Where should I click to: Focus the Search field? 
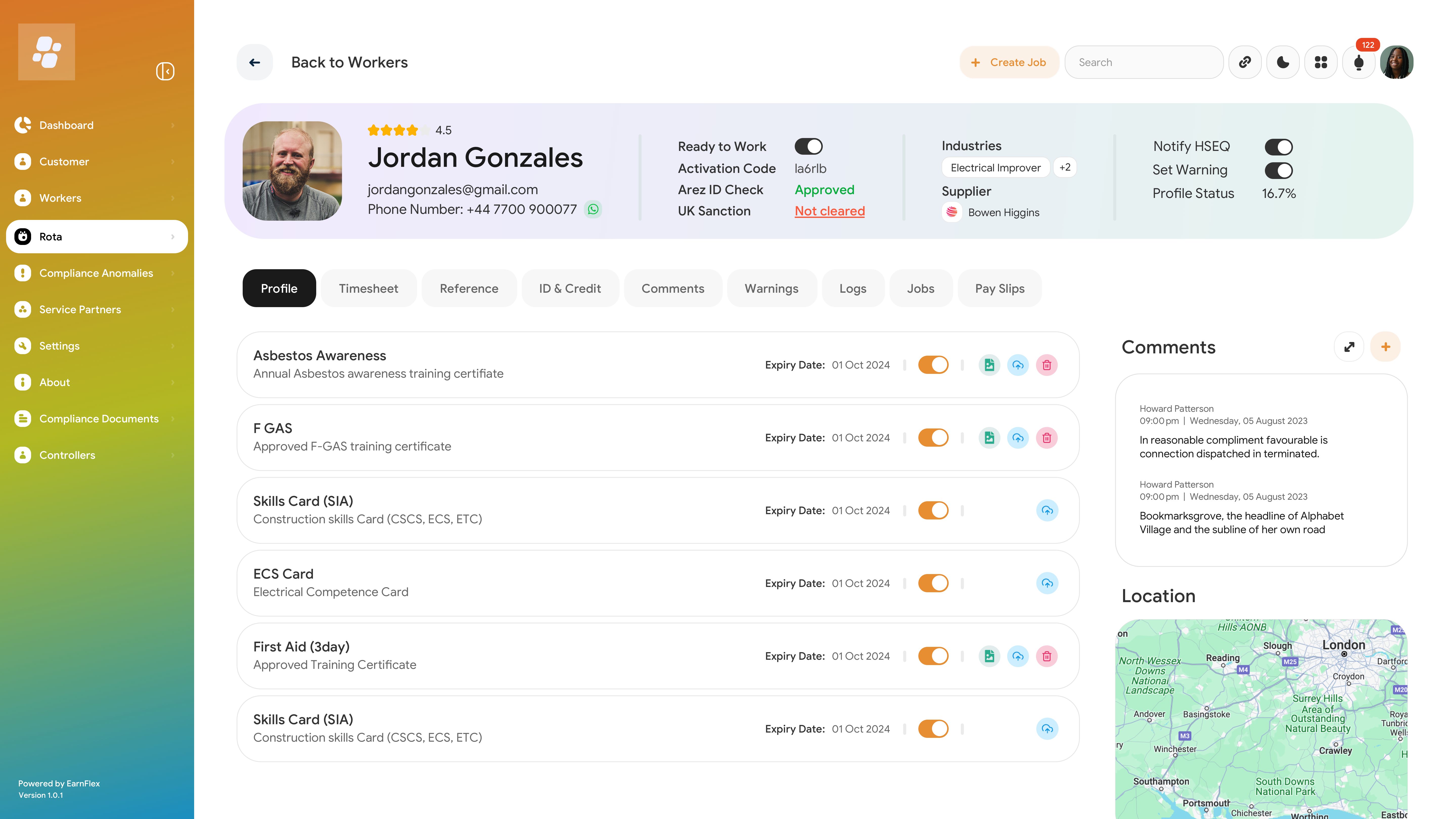point(1144,62)
